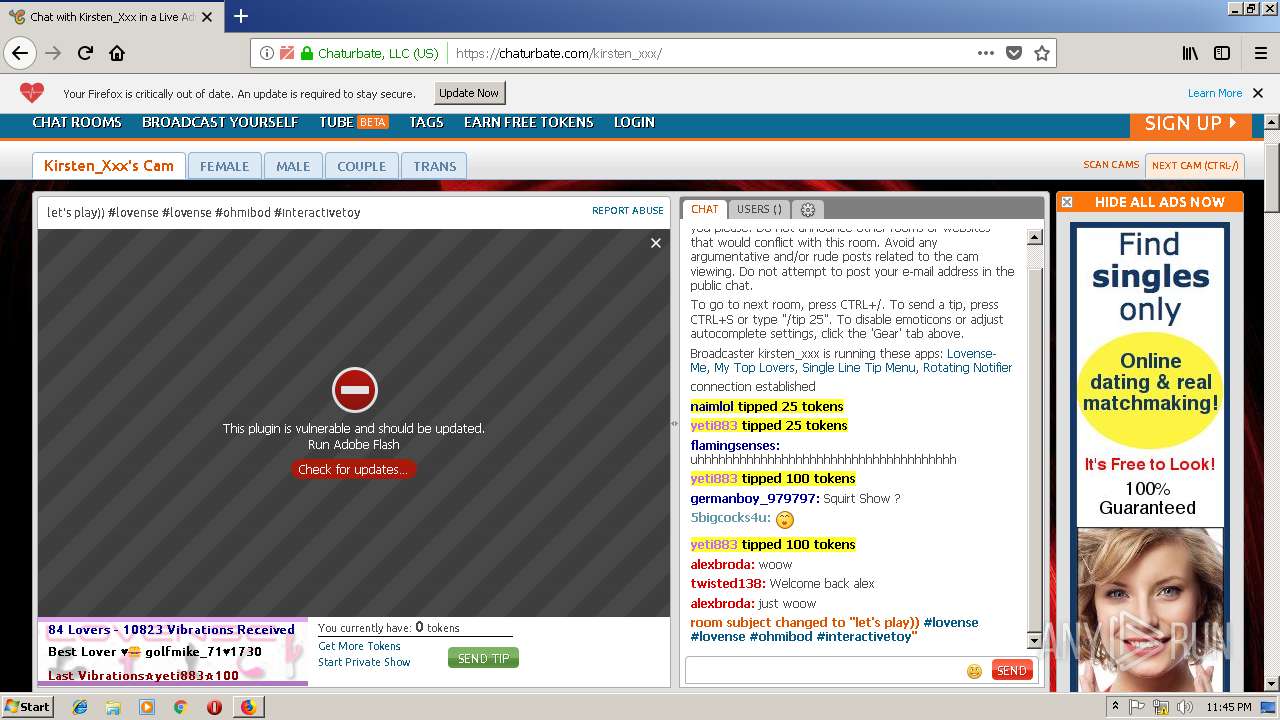Toggle the sidebar view icon

pos(1222,53)
